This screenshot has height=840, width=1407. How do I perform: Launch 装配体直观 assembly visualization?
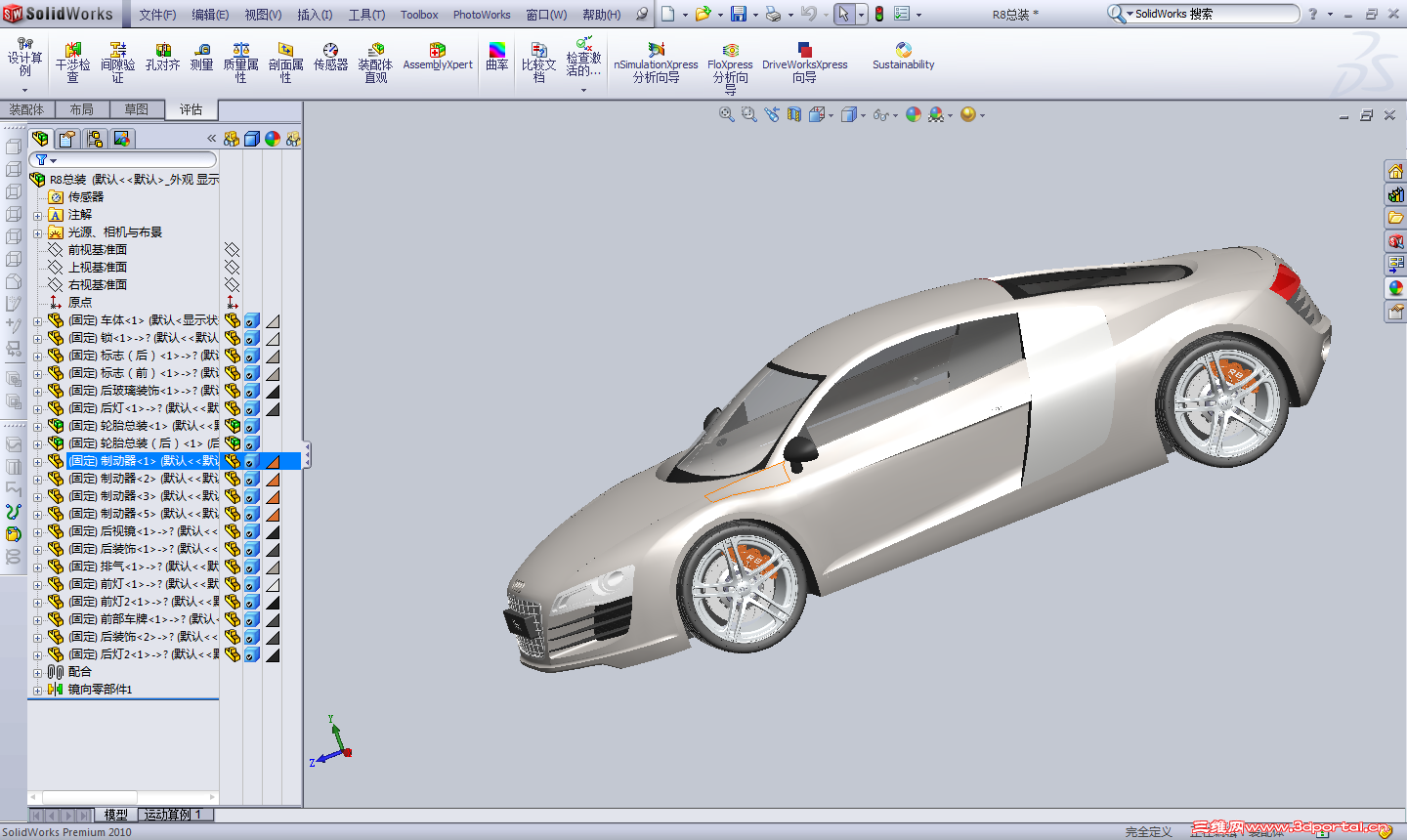tap(375, 63)
